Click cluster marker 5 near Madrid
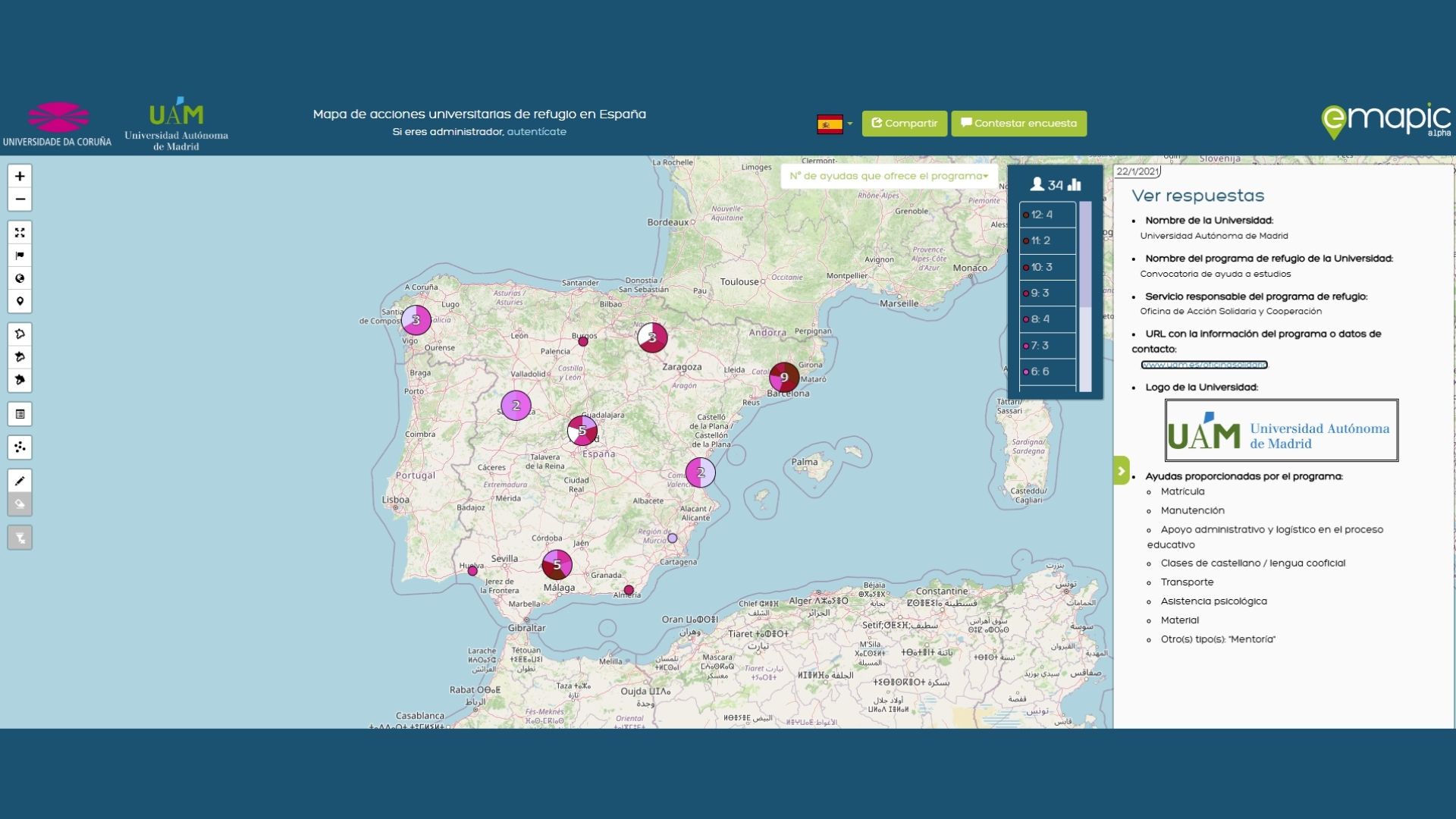 click(x=582, y=431)
